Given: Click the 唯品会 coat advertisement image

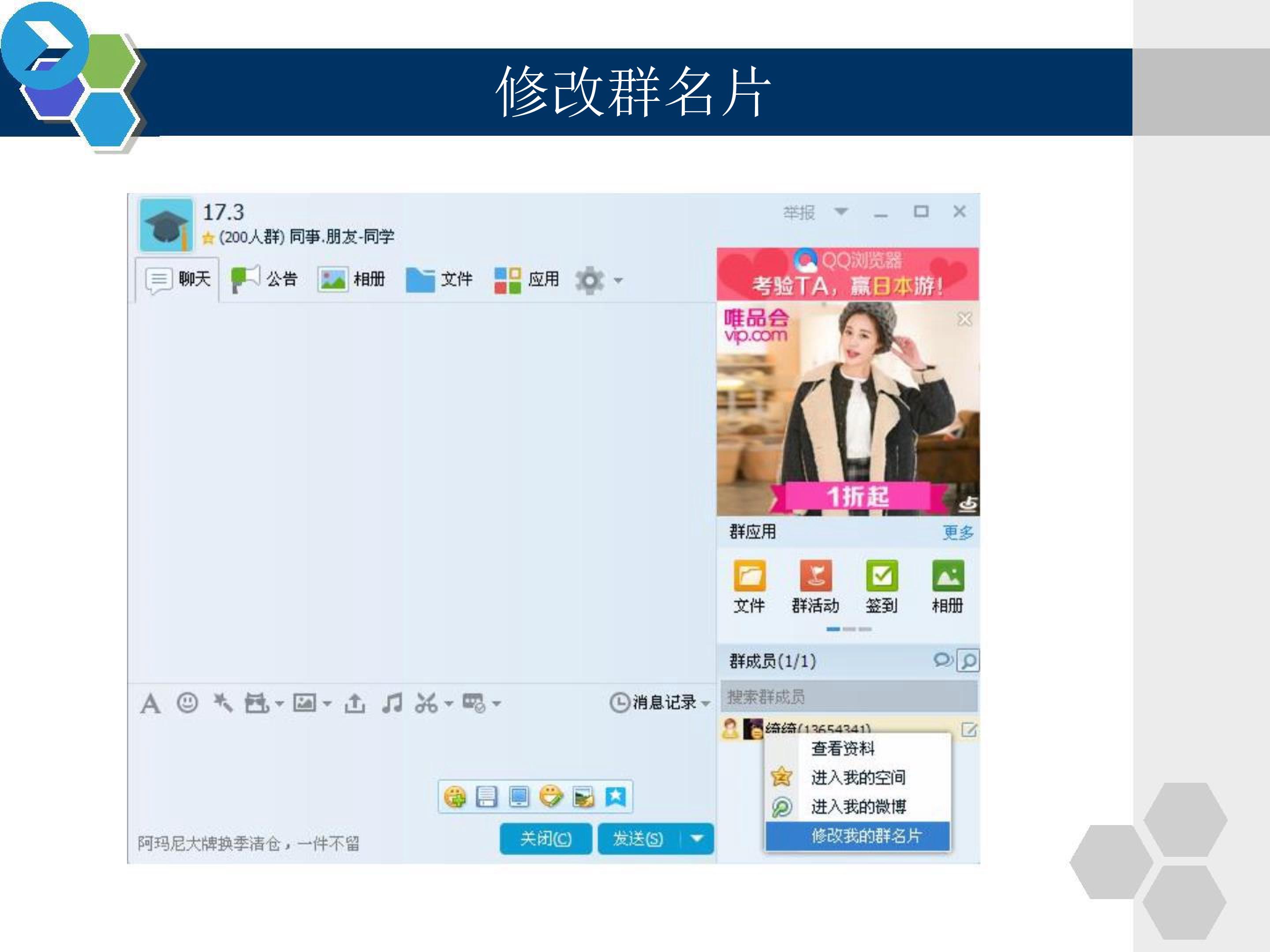Looking at the screenshot, I should tap(848, 409).
